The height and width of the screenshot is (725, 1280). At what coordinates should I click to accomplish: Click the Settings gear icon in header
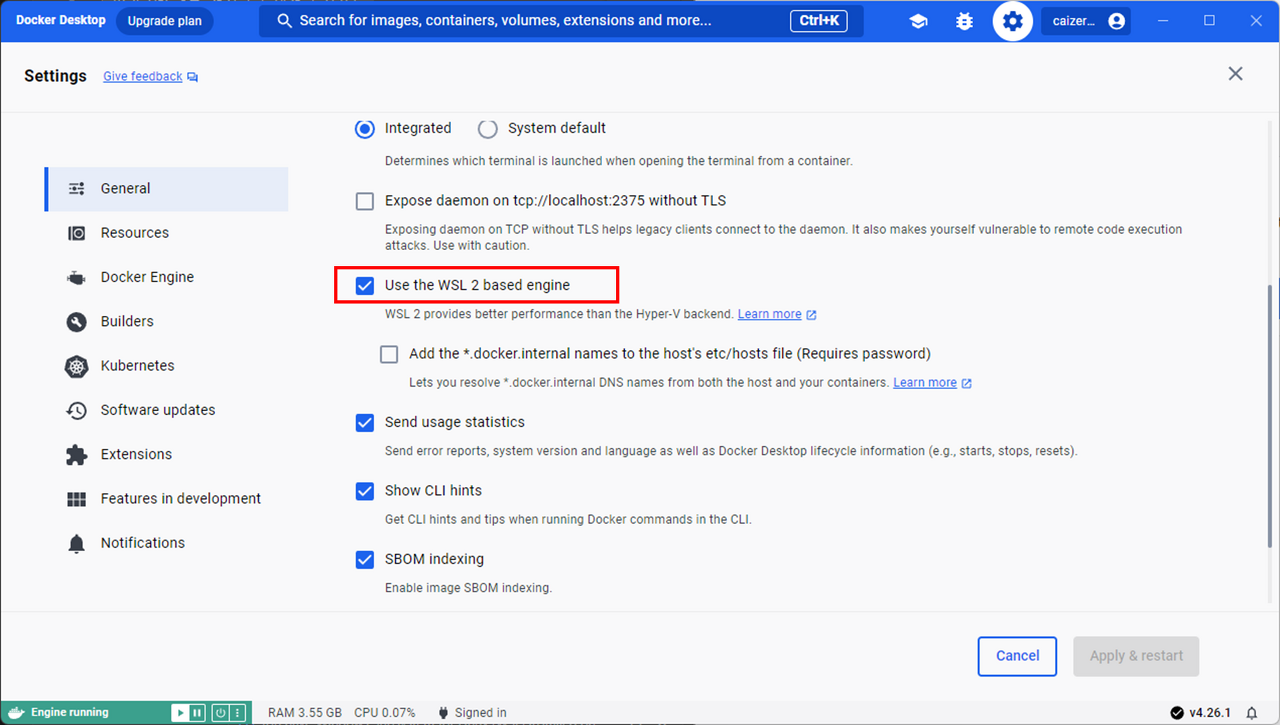tap(1012, 21)
